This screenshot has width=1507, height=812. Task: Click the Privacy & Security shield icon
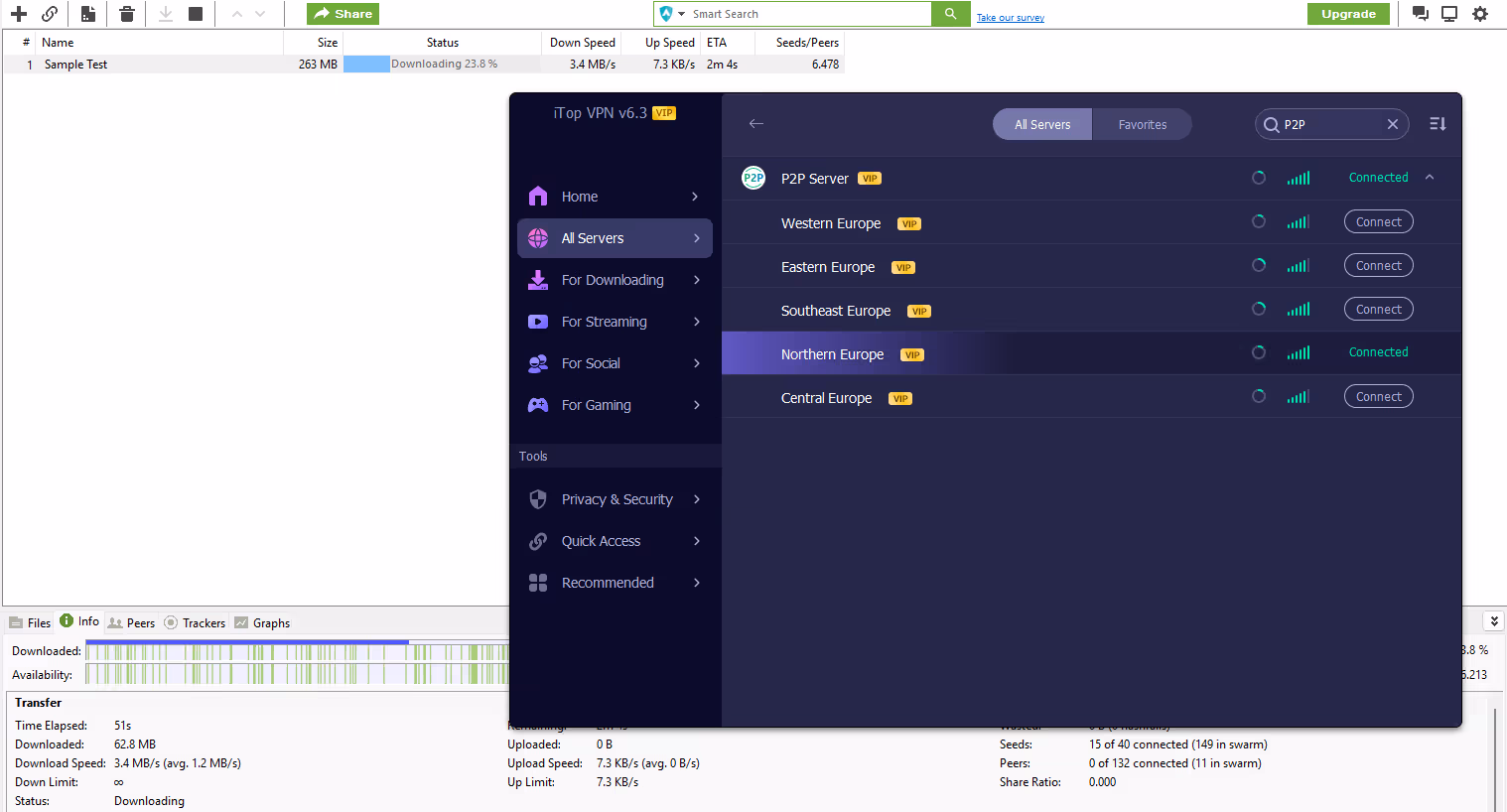(538, 499)
